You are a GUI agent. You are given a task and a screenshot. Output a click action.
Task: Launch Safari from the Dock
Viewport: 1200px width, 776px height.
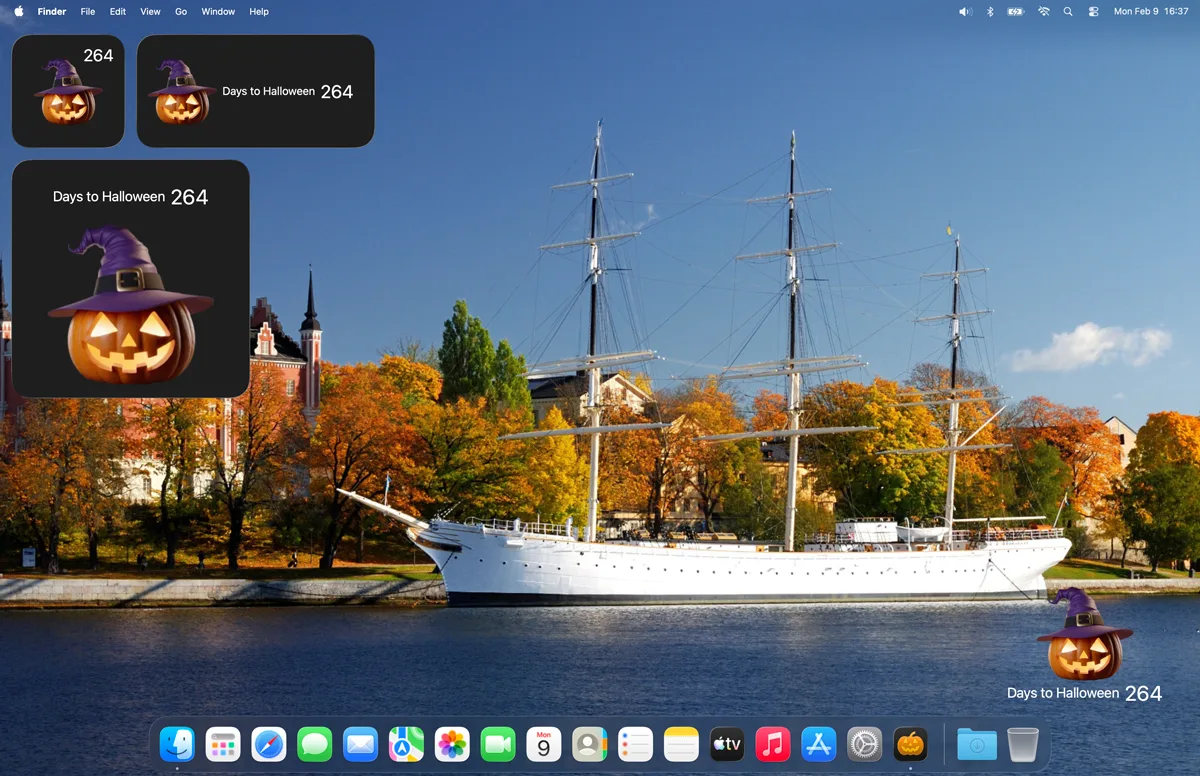click(x=269, y=744)
